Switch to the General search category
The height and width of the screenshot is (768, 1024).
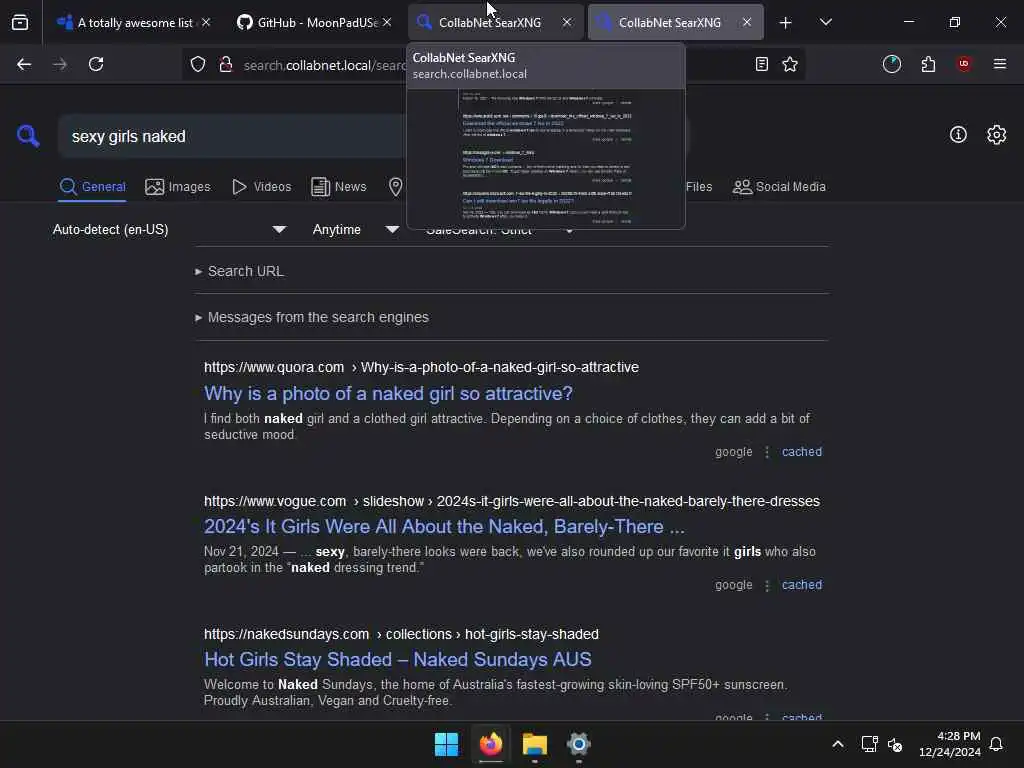pos(92,187)
